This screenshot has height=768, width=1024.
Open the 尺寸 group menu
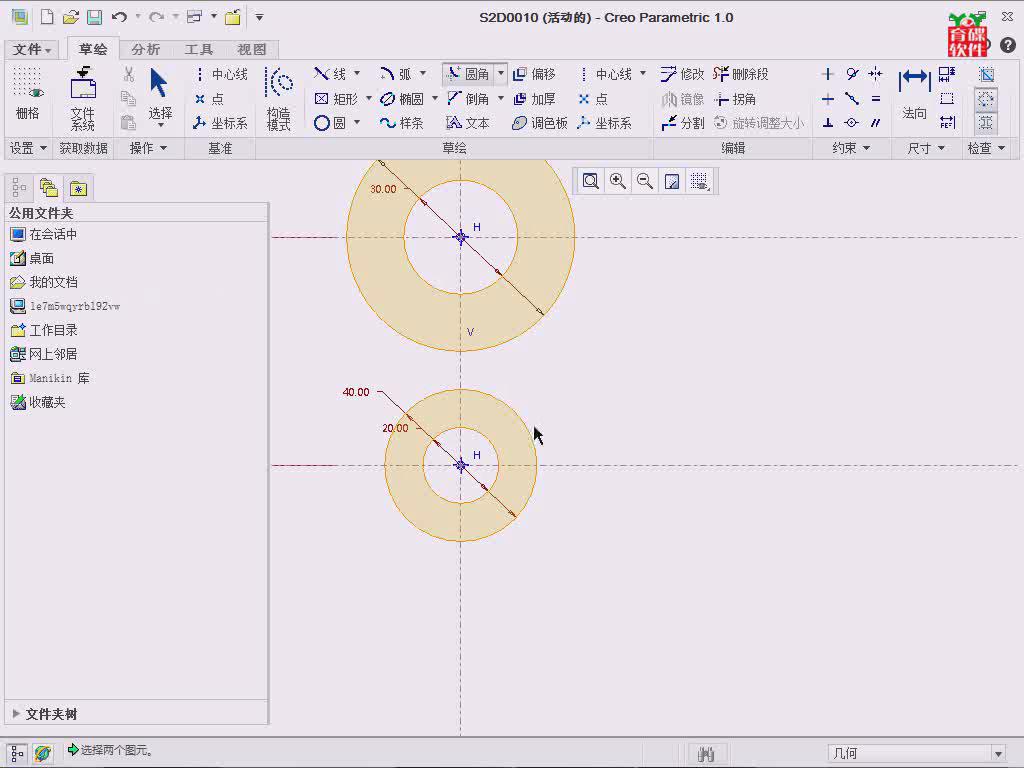pos(926,148)
